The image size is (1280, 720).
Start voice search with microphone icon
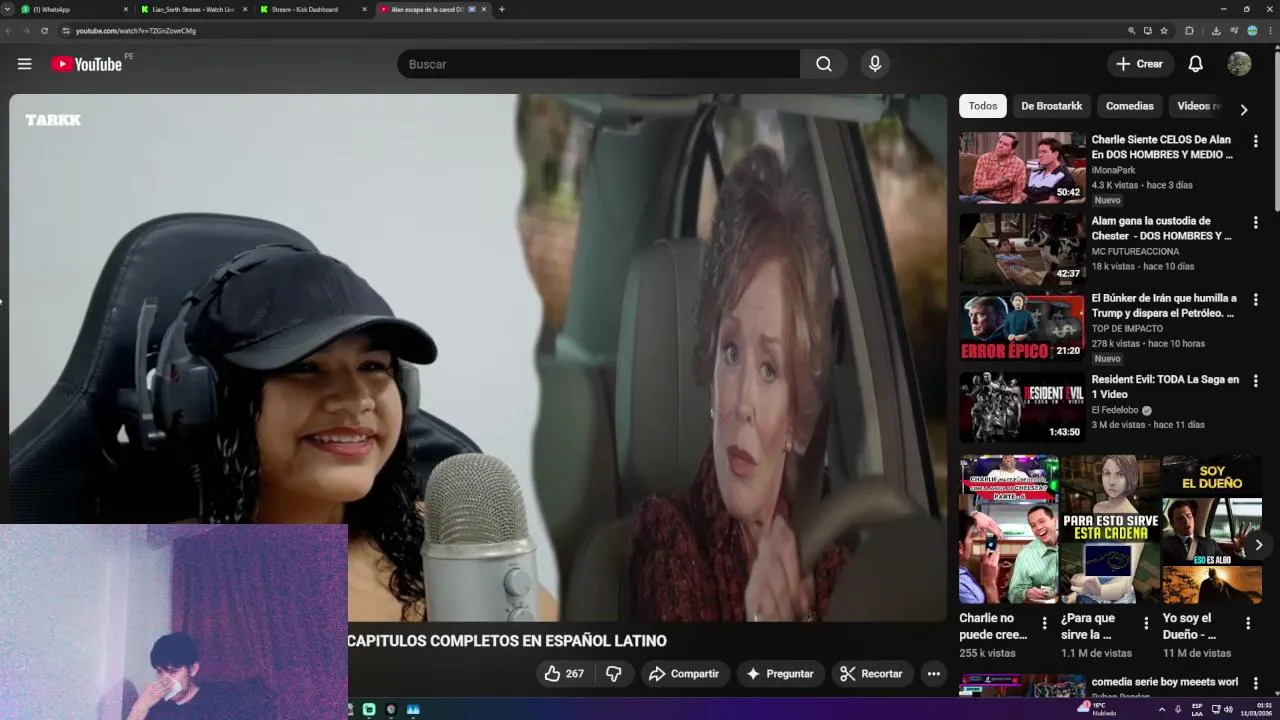(x=875, y=64)
